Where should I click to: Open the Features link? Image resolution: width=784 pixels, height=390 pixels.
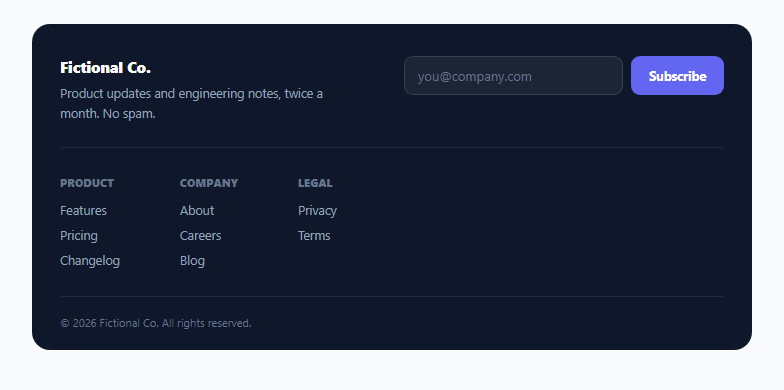(x=83, y=210)
